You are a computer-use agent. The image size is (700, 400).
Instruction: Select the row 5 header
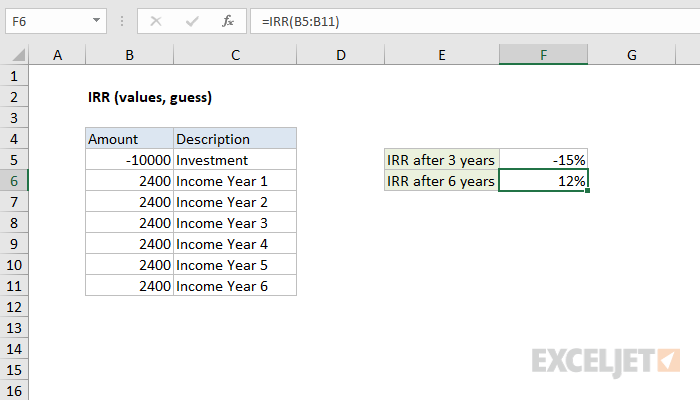[14, 160]
